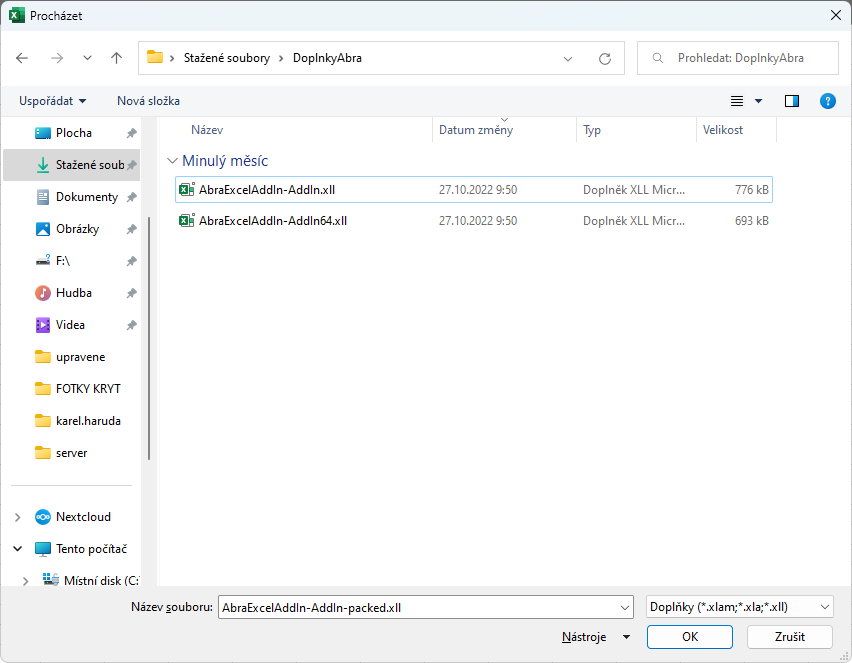852x663 pixels.
Task: Unpin Videa using its pin icon
Action: [x=131, y=326]
